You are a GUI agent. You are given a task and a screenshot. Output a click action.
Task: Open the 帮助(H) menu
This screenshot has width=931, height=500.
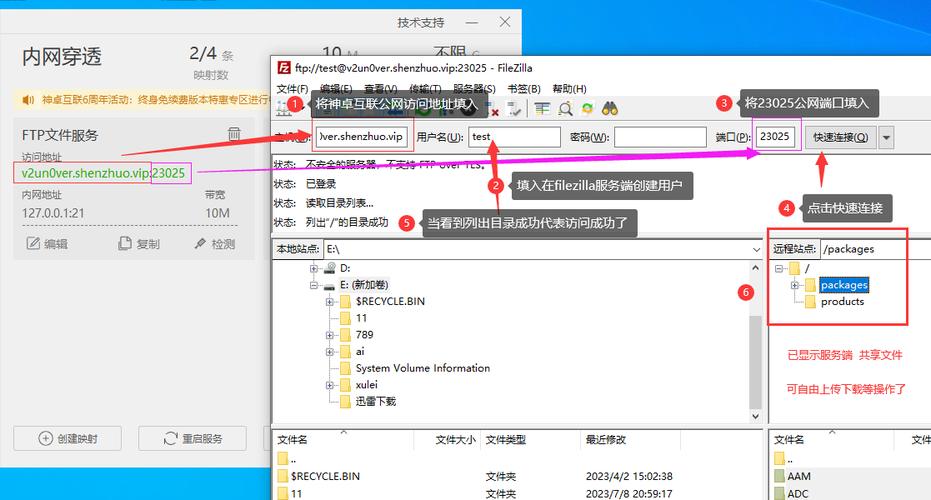coord(569,88)
